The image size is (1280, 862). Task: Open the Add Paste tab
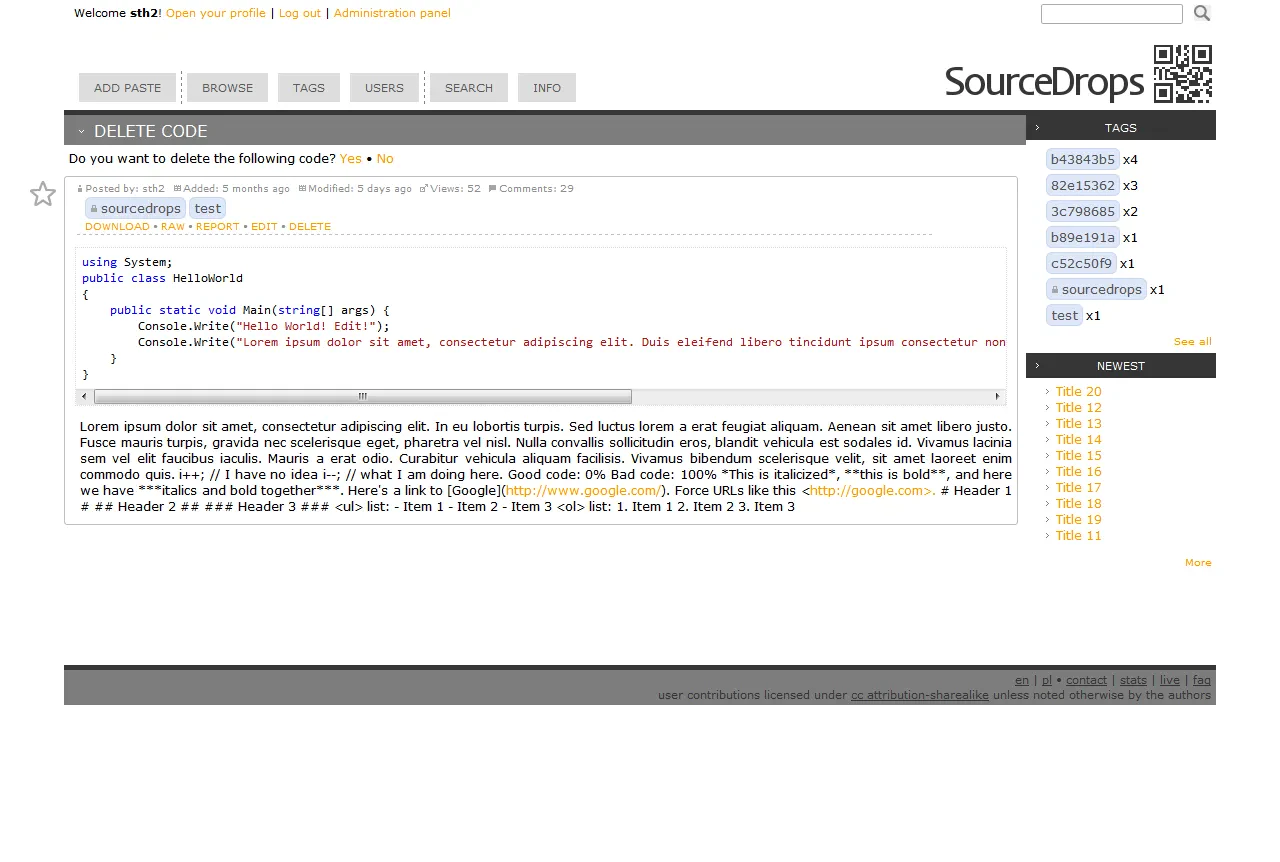(x=127, y=88)
